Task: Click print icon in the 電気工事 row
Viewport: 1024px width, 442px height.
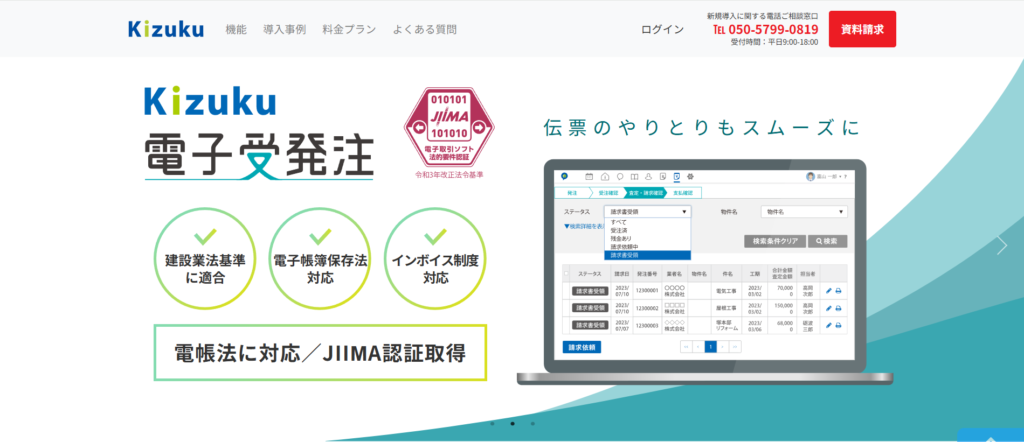Action: click(839, 291)
